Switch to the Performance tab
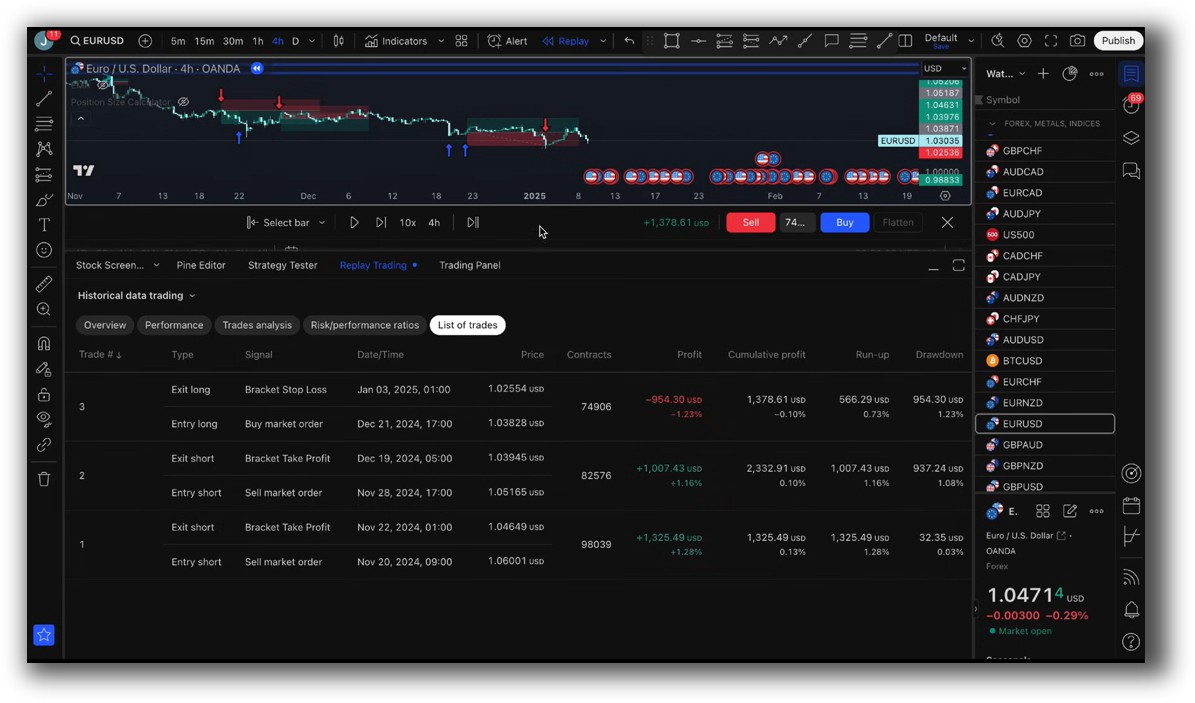1195x703 pixels. 173,324
